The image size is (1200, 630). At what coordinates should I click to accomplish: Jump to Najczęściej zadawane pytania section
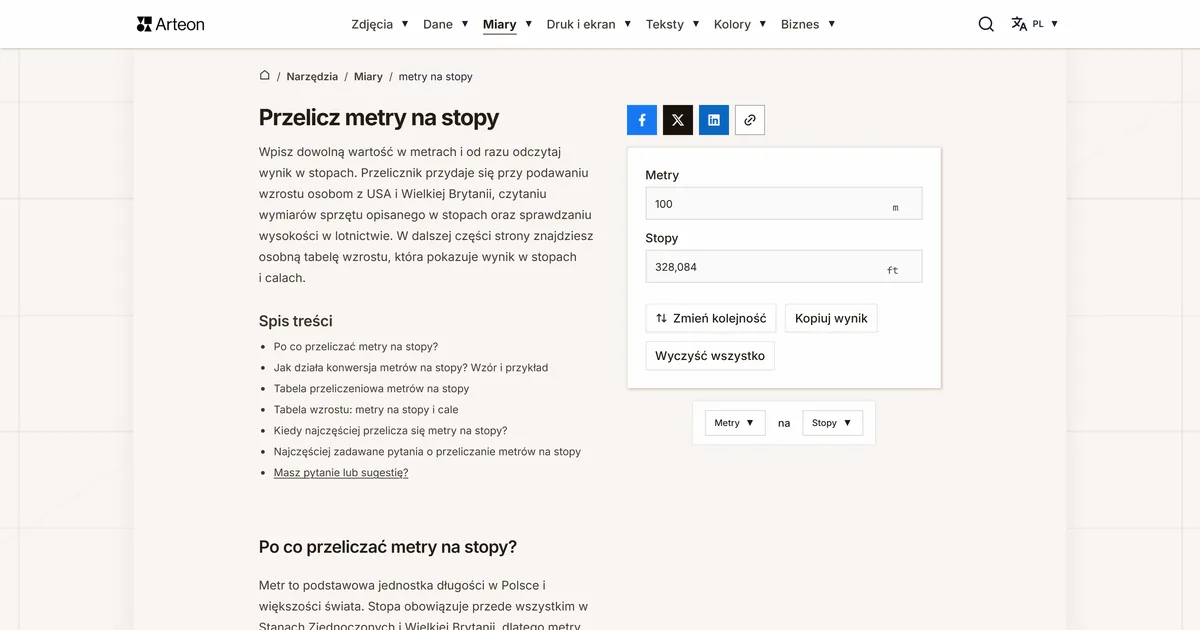[427, 452]
